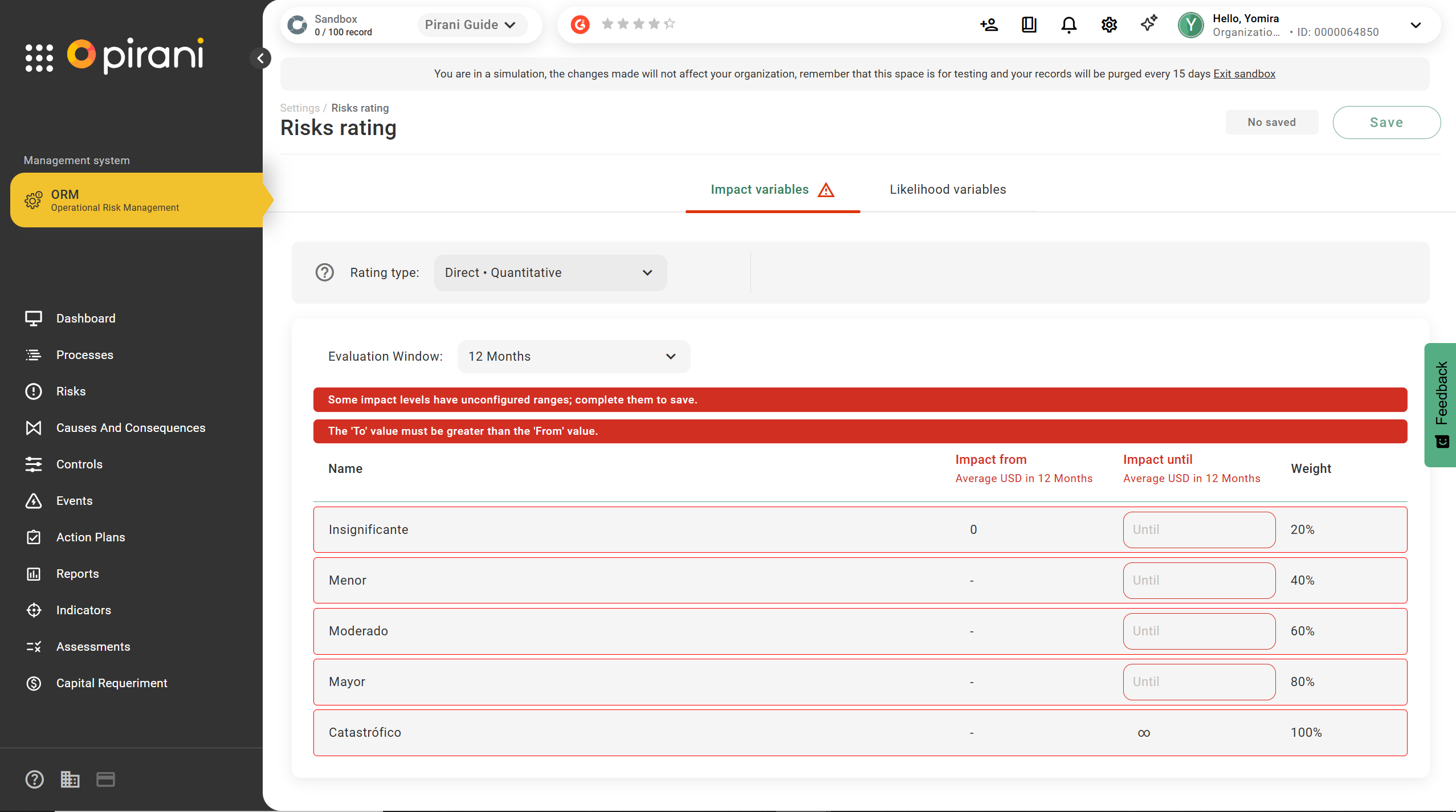Click the billing card icon in sidebar footer
The image size is (1456, 812).
pyautogui.click(x=105, y=779)
